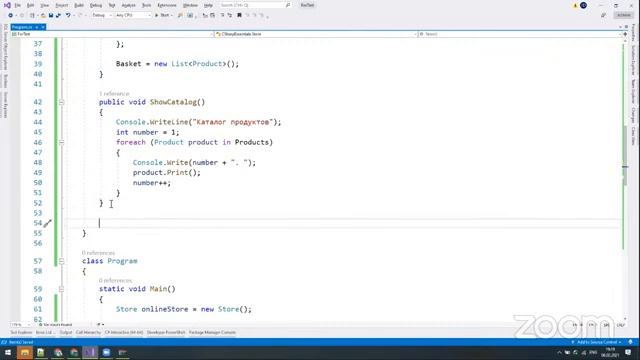
Task: Click the search magnifier icon in title bar
Action: [x=288, y=5]
